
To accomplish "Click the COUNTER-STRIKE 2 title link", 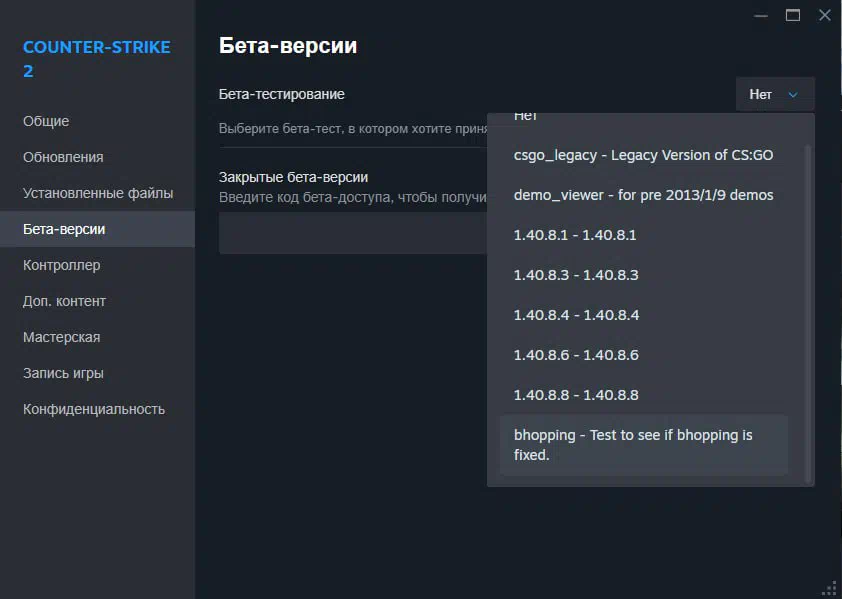I will coord(97,59).
